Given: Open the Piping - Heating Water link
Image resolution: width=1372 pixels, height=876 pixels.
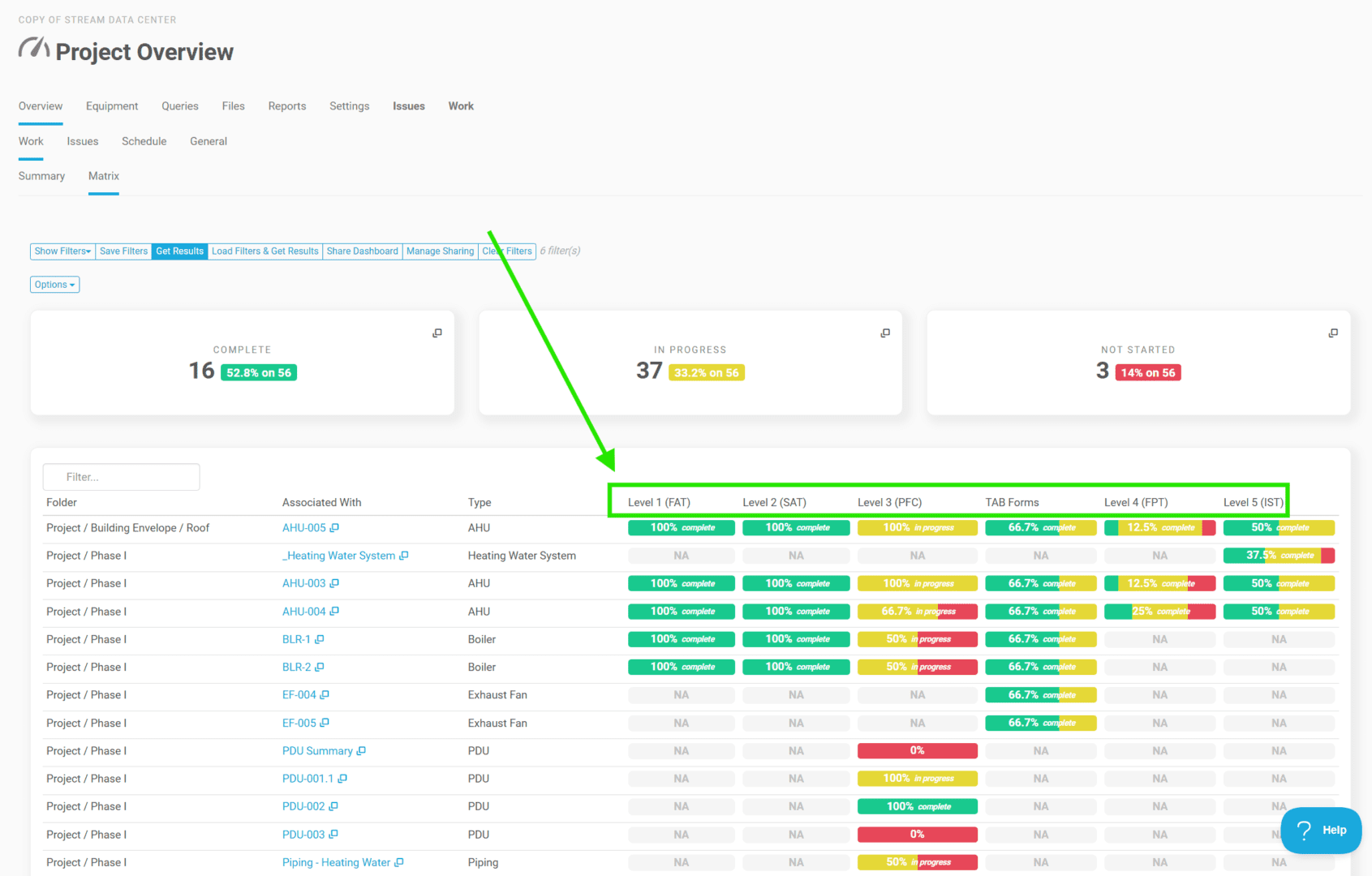Looking at the screenshot, I should click(x=337, y=862).
